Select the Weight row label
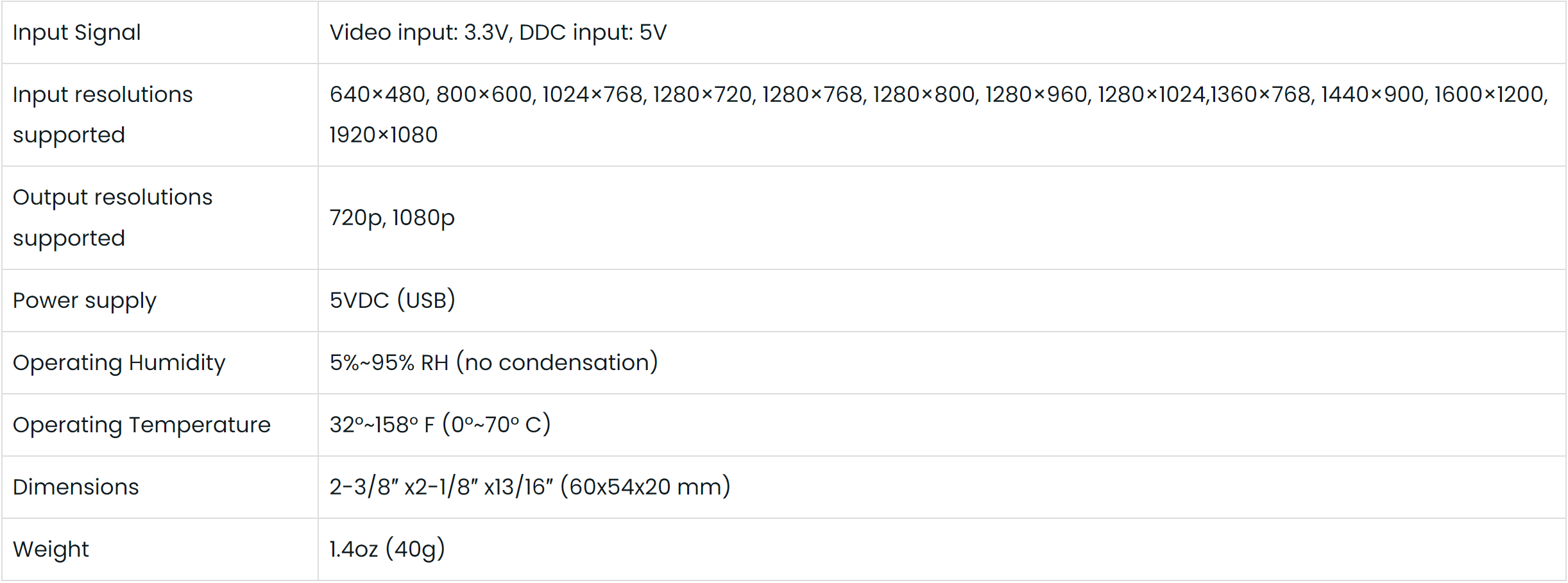This screenshot has width=1568, height=583. 51,550
